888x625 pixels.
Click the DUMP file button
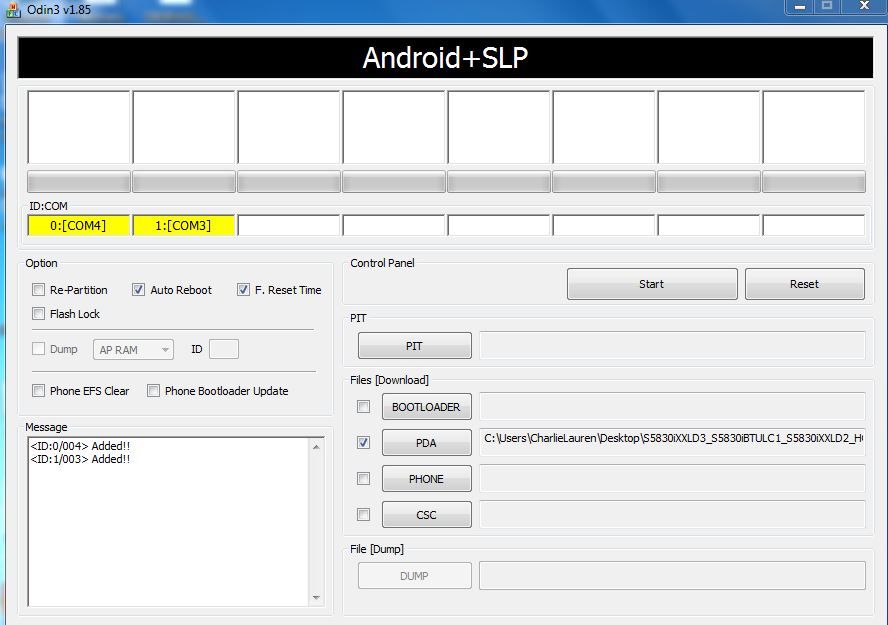415,576
